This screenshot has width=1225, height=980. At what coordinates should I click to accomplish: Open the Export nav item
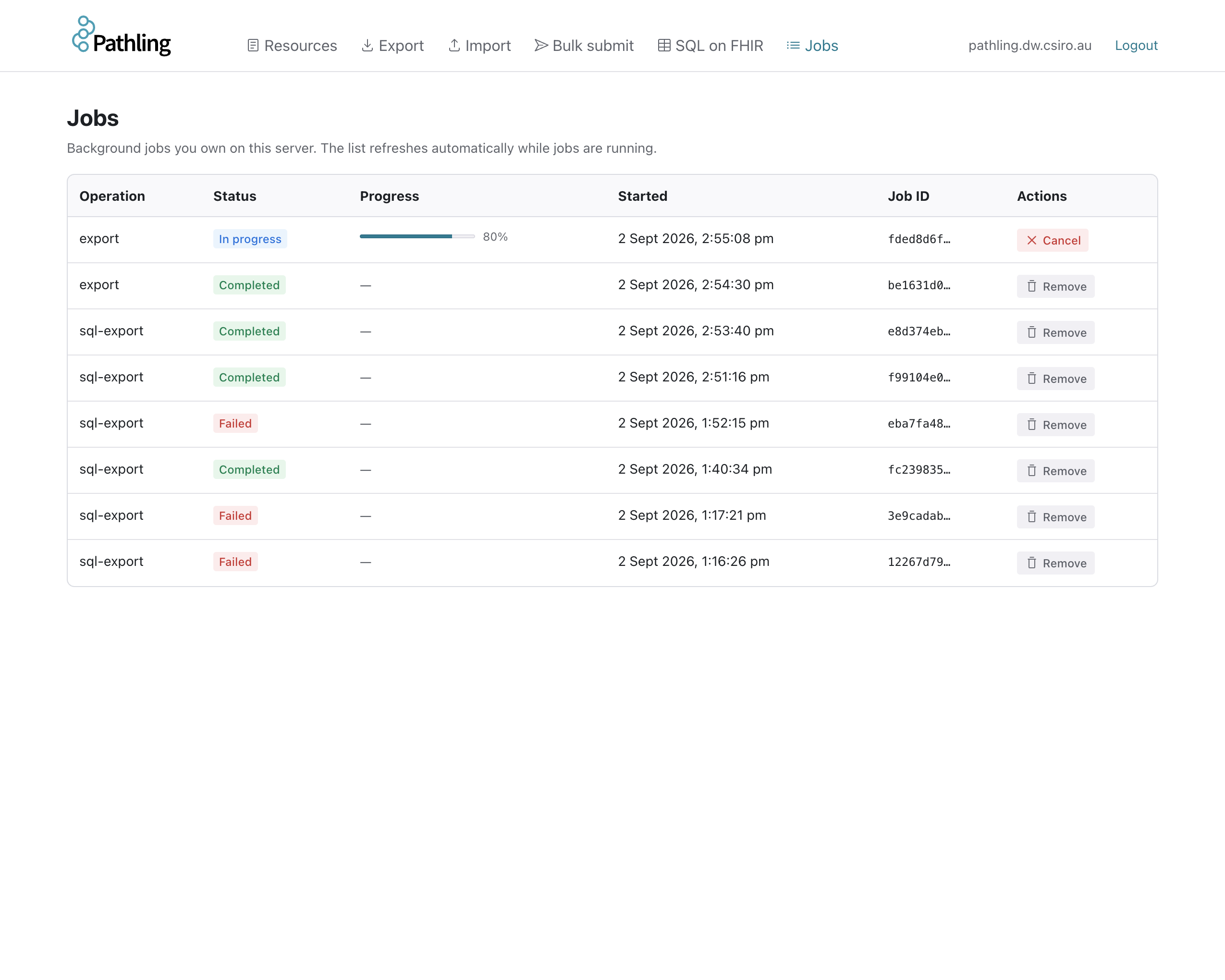tap(392, 46)
